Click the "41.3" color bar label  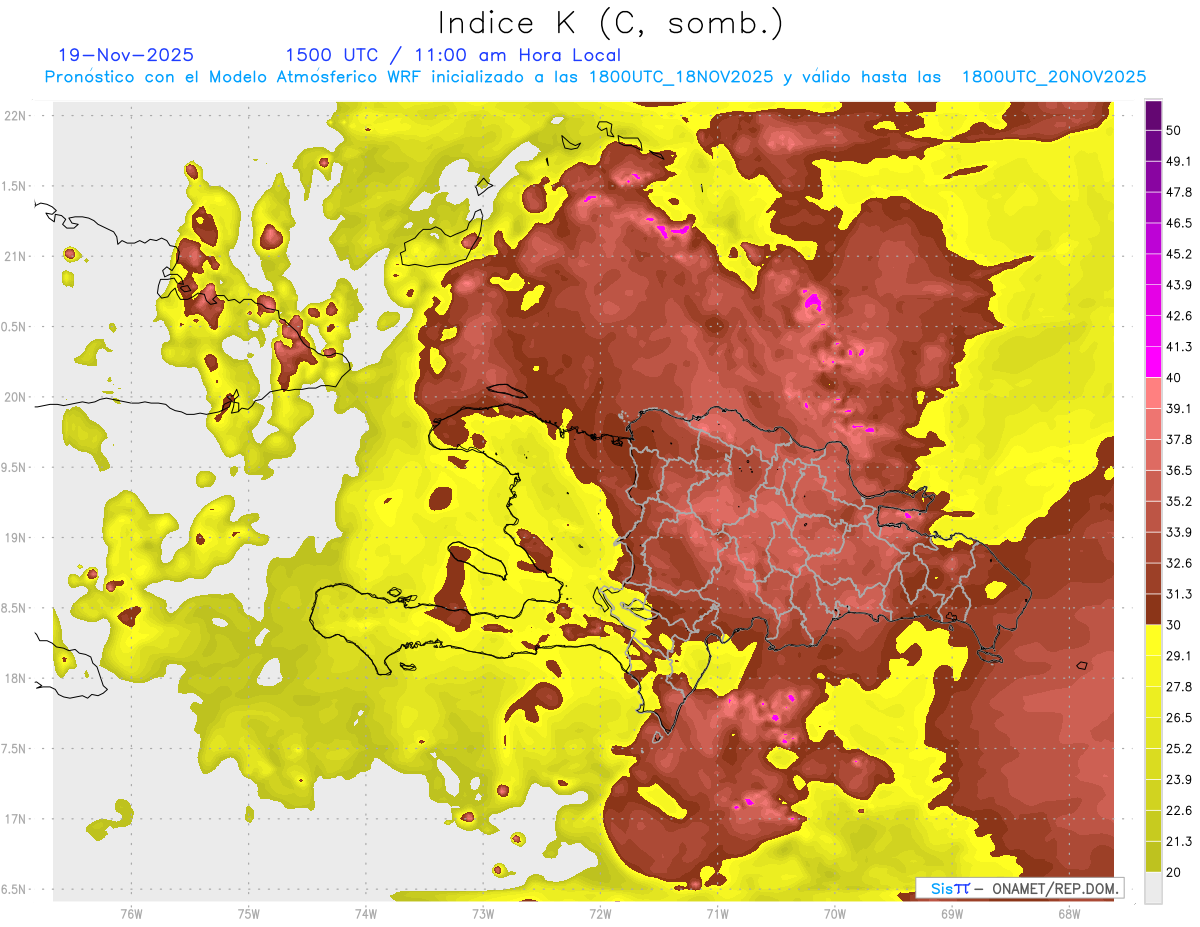(x=1178, y=347)
